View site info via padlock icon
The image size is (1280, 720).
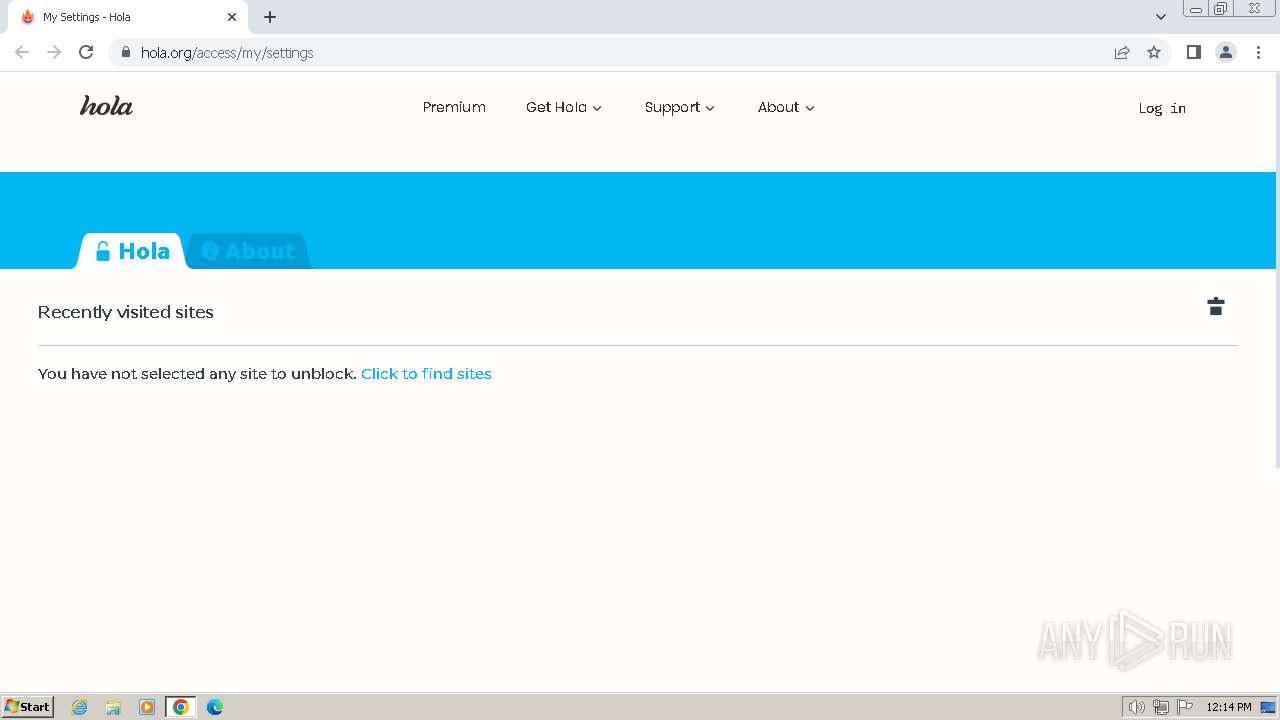click(x=125, y=52)
